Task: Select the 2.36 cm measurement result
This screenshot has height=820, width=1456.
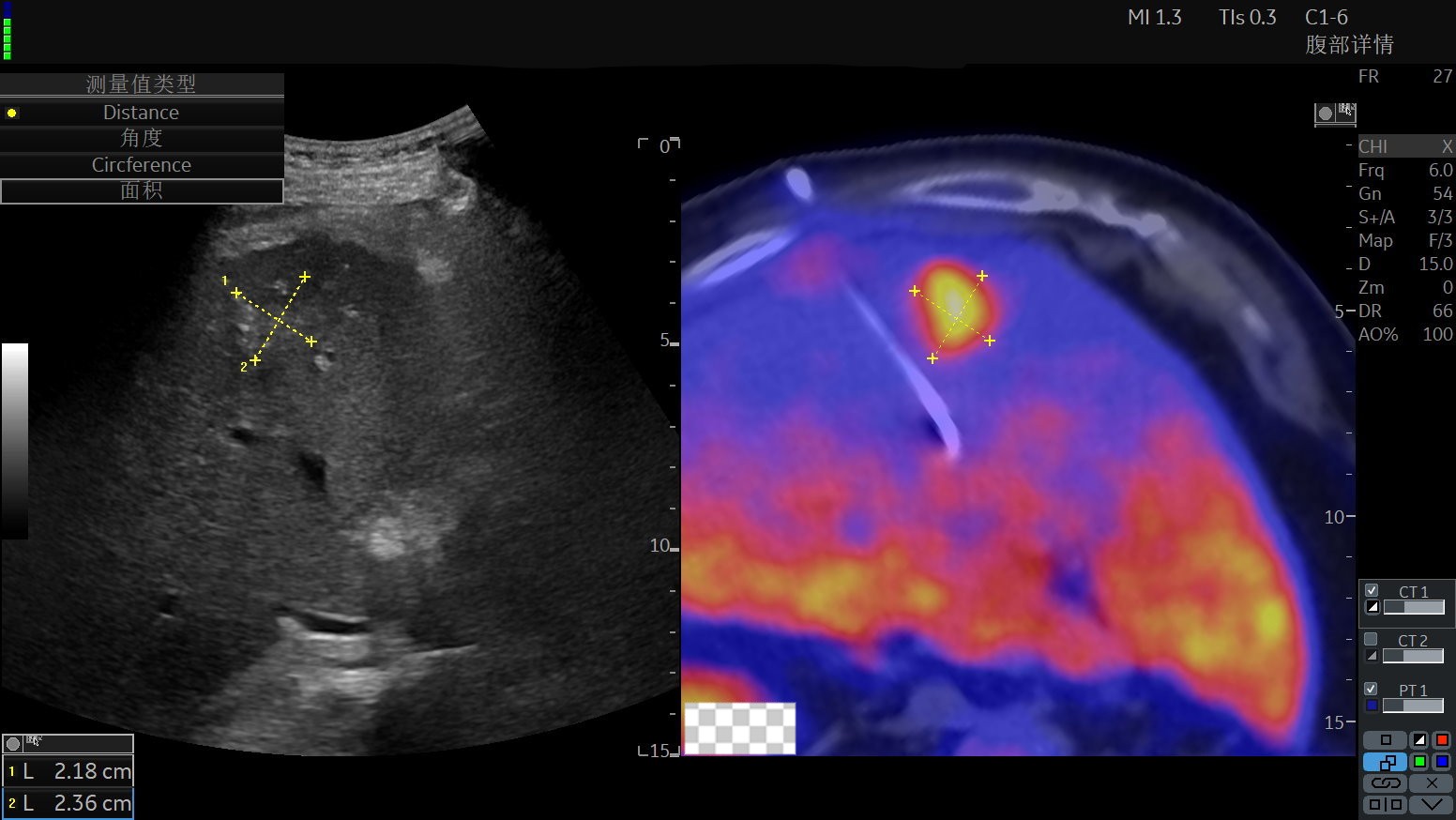Action: 68,803
